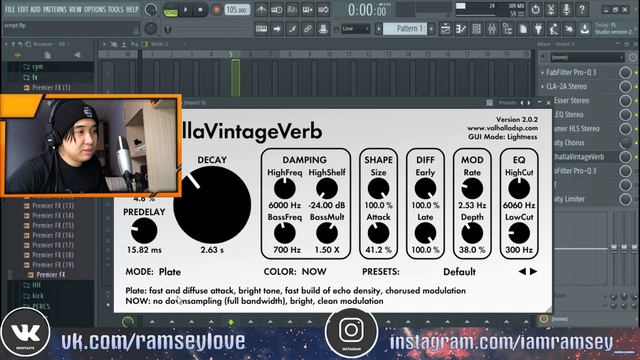640x360 pixels.
Task: Select Premier FX (16) in Browser
Action: click(x=53, y=235)
